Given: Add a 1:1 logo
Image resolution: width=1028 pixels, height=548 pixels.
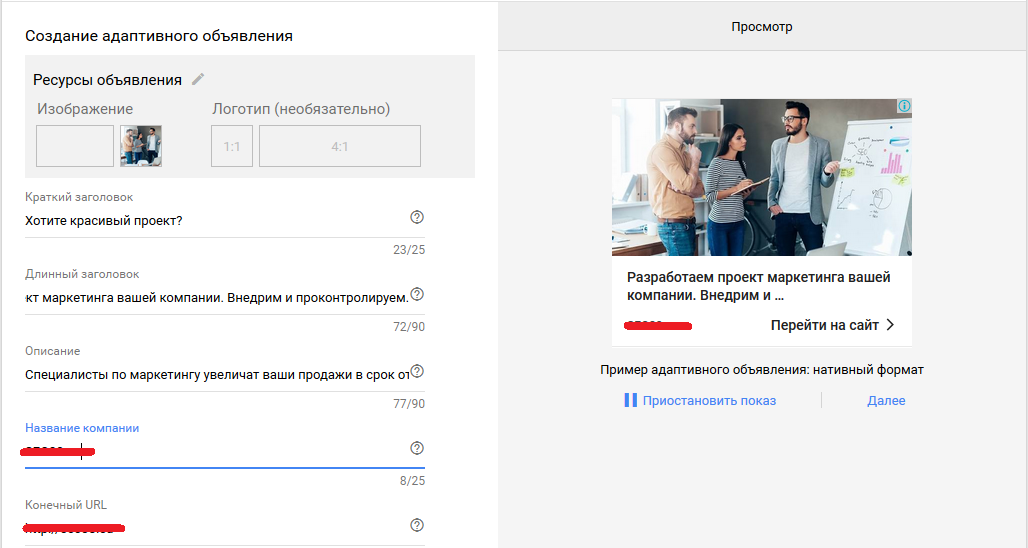Looking at the screenshot, I should pos(231,146).
